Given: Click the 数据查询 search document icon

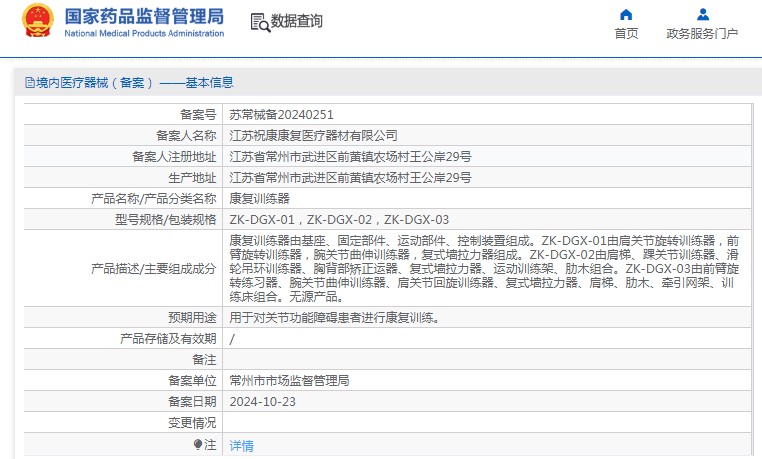Looking at the screenshot, I should coord(260,22).
